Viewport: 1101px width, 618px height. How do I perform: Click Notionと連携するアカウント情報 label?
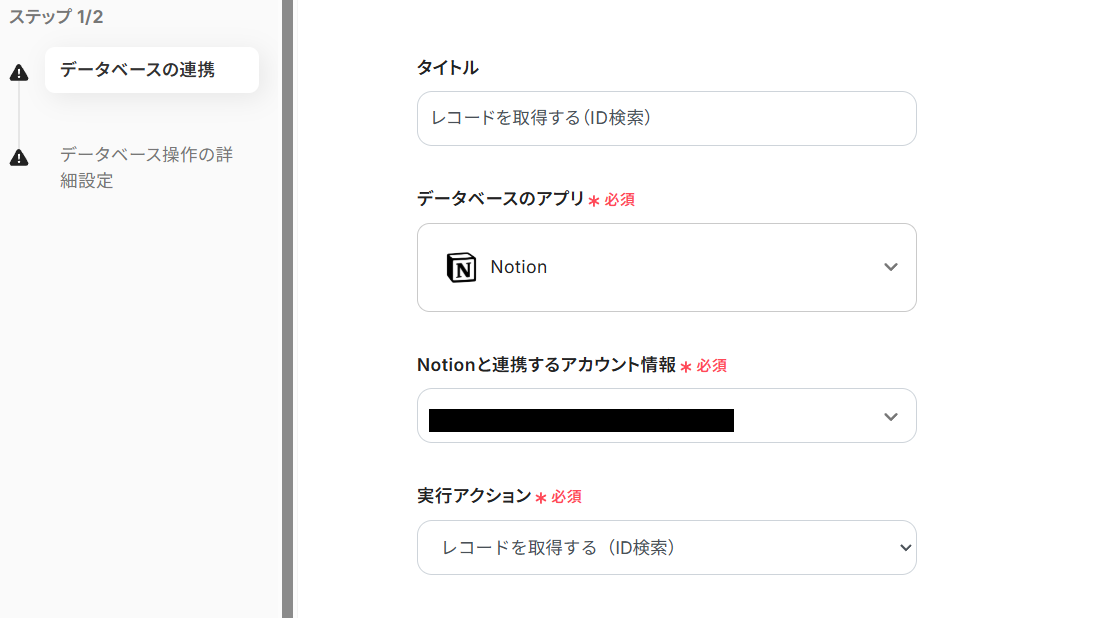546,365
